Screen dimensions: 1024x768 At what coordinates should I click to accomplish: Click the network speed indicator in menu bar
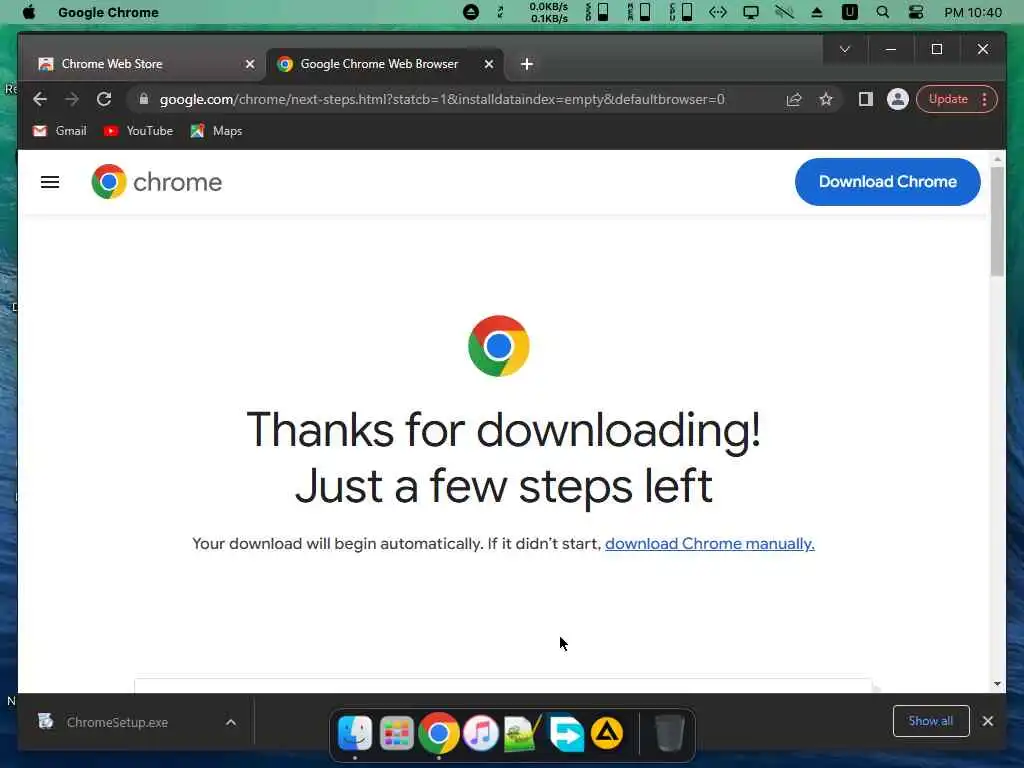[549, 12]
